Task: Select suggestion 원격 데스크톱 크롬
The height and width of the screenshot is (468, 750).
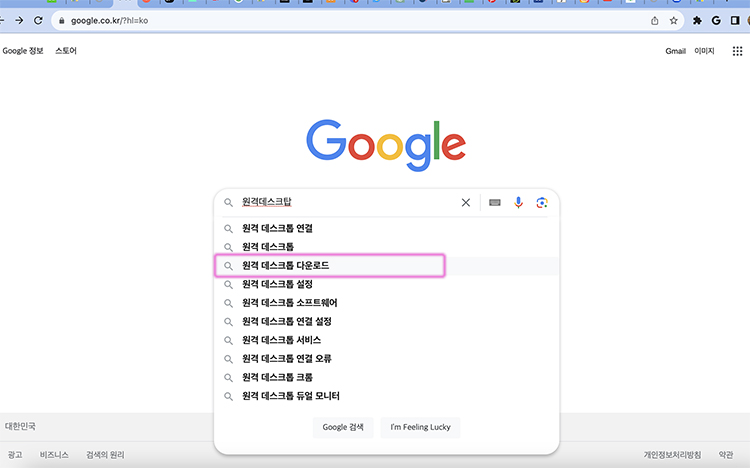Action: [386, 378]
